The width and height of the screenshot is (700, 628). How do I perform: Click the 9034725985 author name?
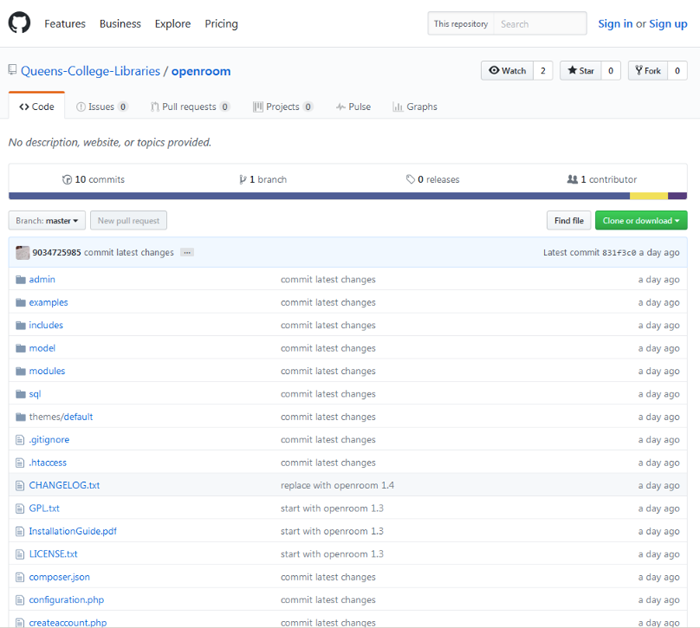pos(57,253)
